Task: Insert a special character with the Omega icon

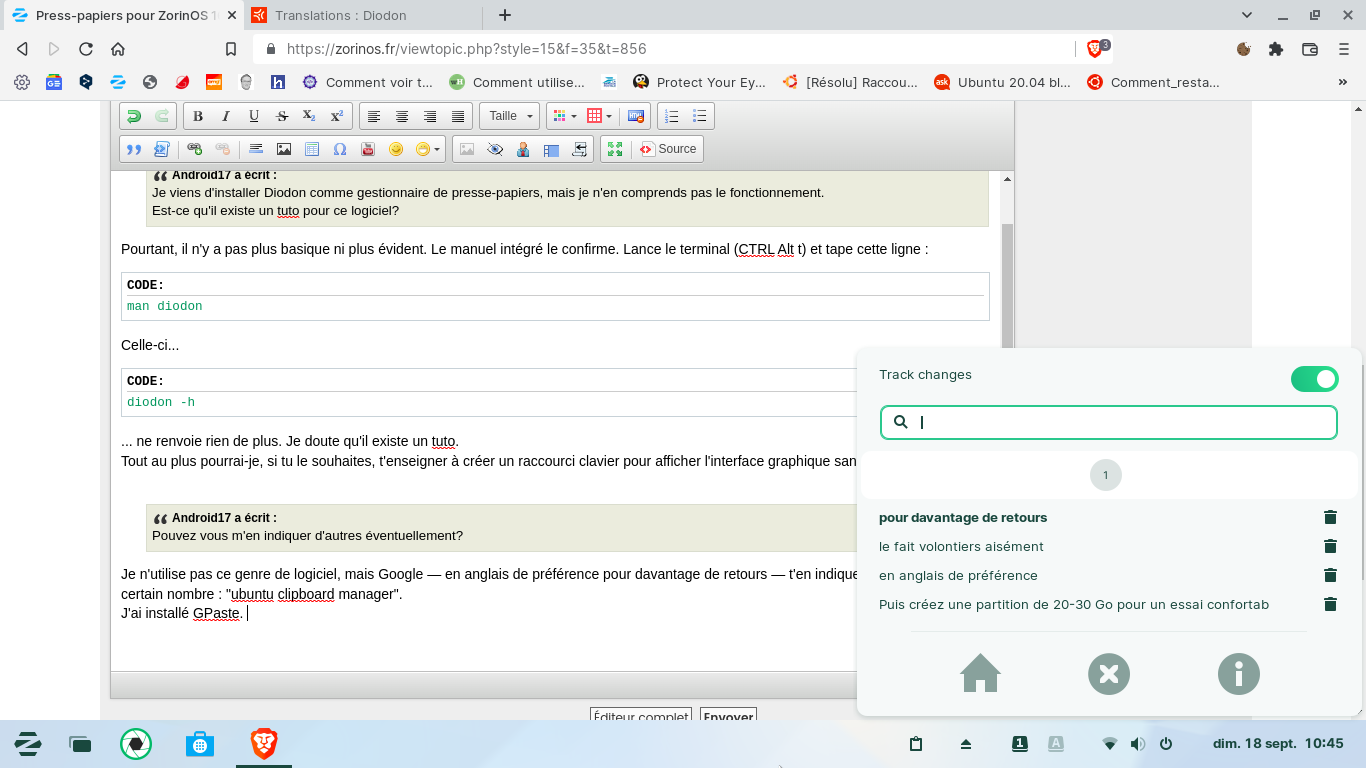Action: [340, 149]
